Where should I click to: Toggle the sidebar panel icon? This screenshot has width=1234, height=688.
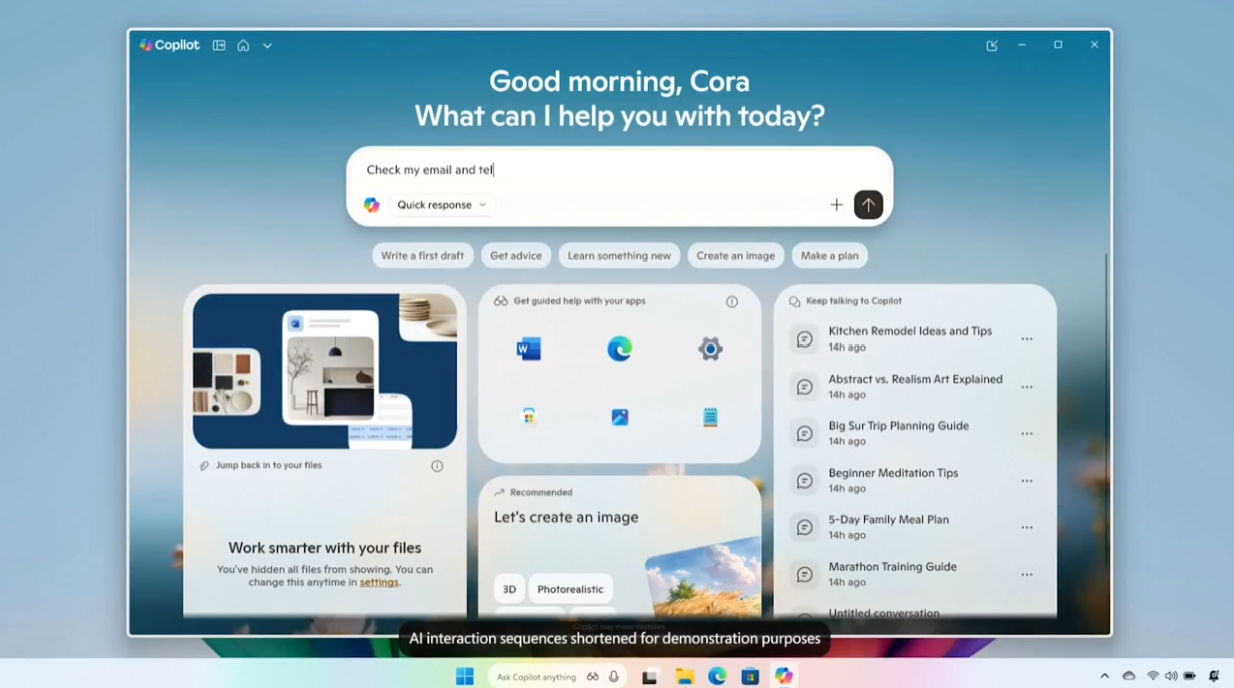click(x=219, y=45)
